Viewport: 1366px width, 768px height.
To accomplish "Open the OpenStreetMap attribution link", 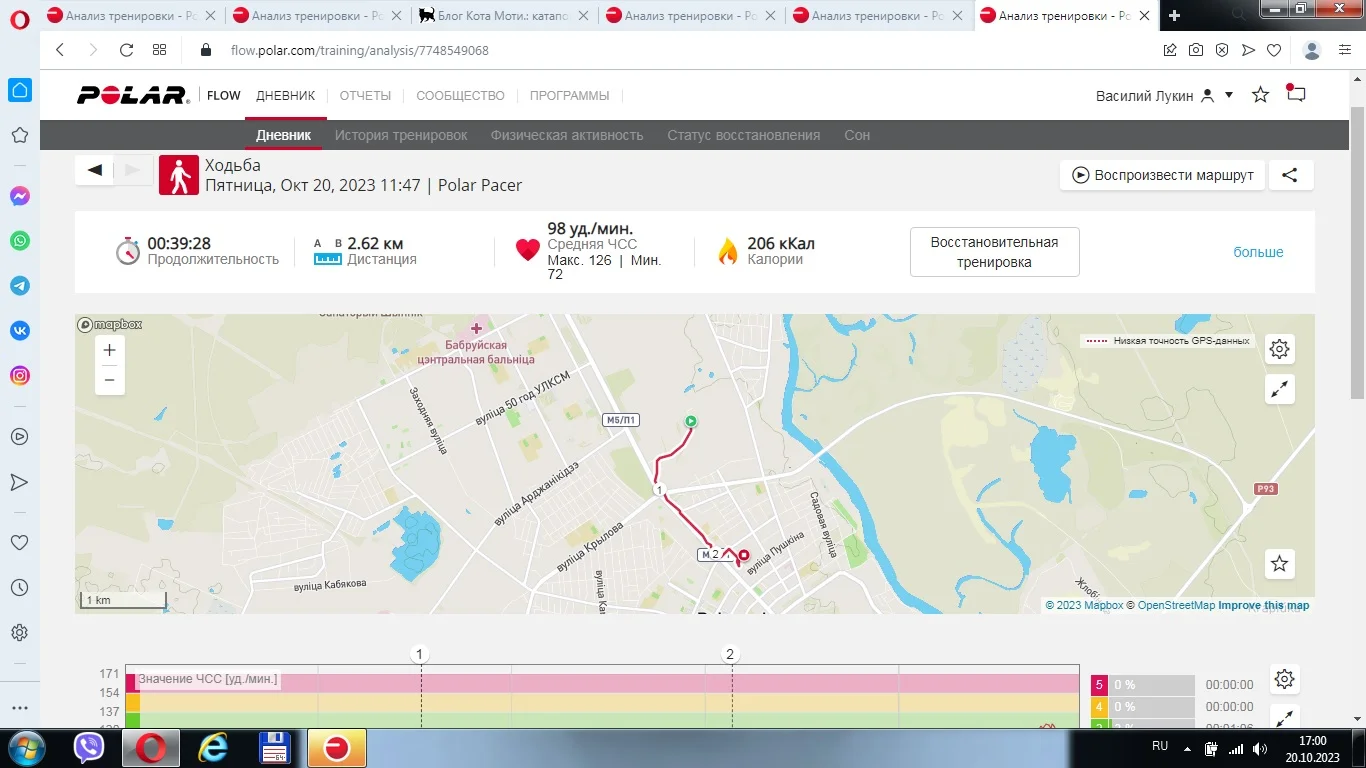I will coord(1176,605).
